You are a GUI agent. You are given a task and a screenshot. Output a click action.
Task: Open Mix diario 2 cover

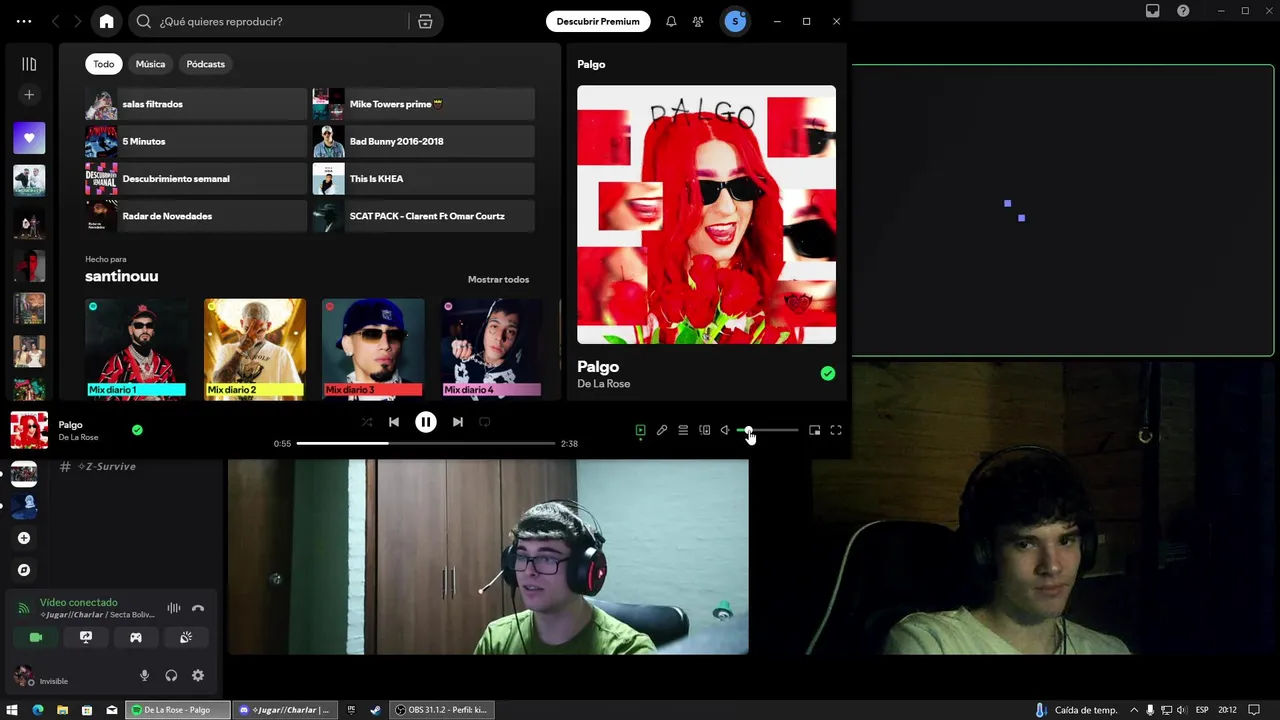[x=255, y=348]
